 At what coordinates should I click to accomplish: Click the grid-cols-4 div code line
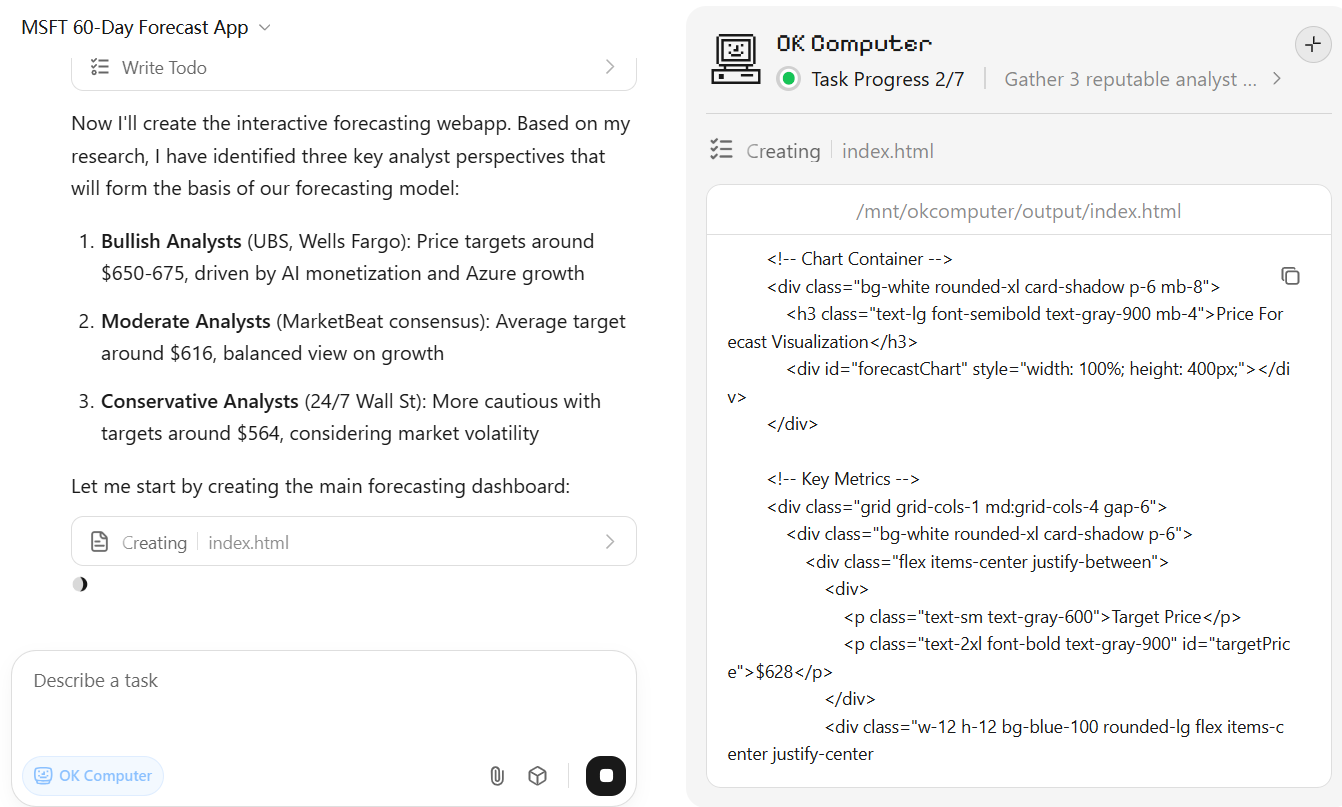[x=967, y=507]
